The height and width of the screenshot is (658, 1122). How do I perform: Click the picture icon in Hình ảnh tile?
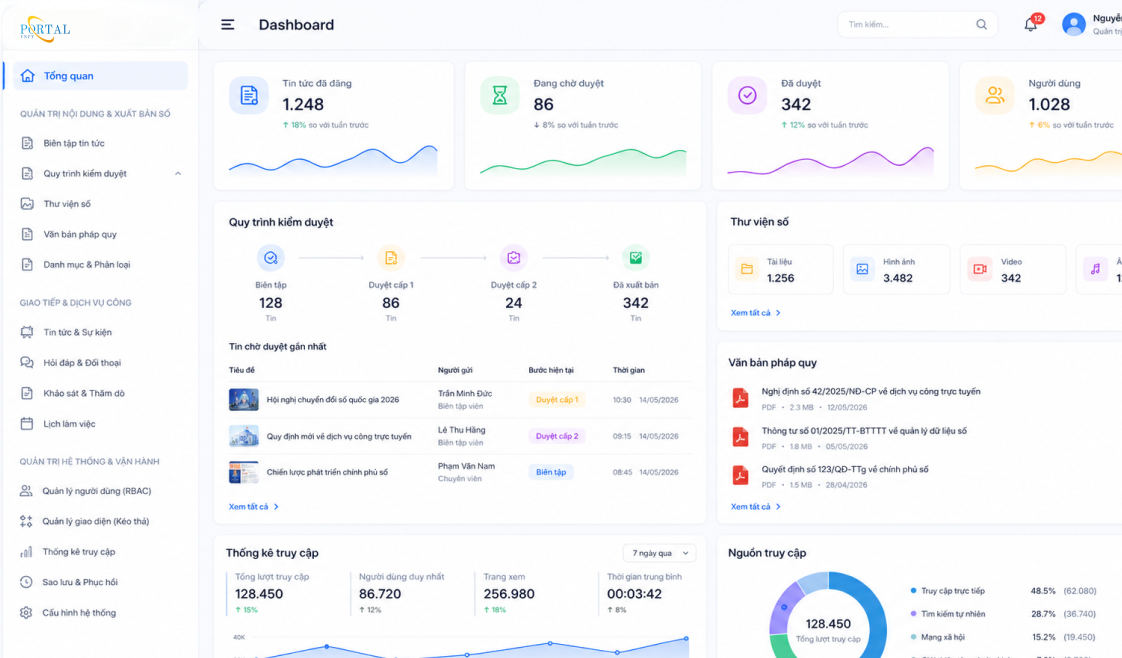[862, 269]
